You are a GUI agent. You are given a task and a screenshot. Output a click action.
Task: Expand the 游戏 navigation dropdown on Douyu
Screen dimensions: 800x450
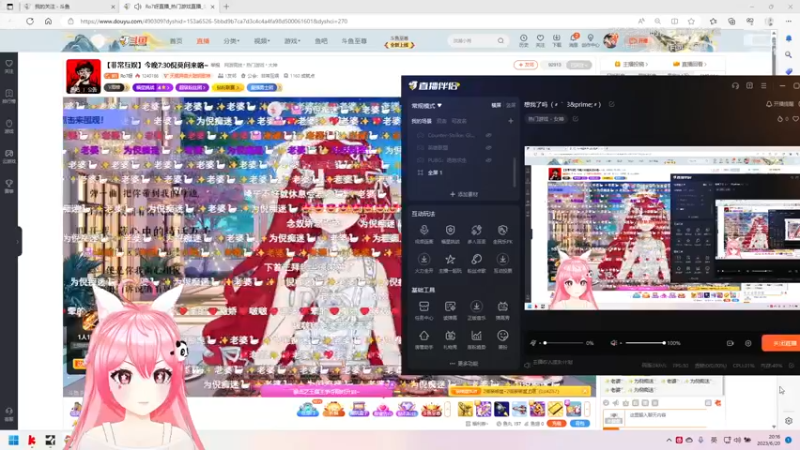coord(292,41)
